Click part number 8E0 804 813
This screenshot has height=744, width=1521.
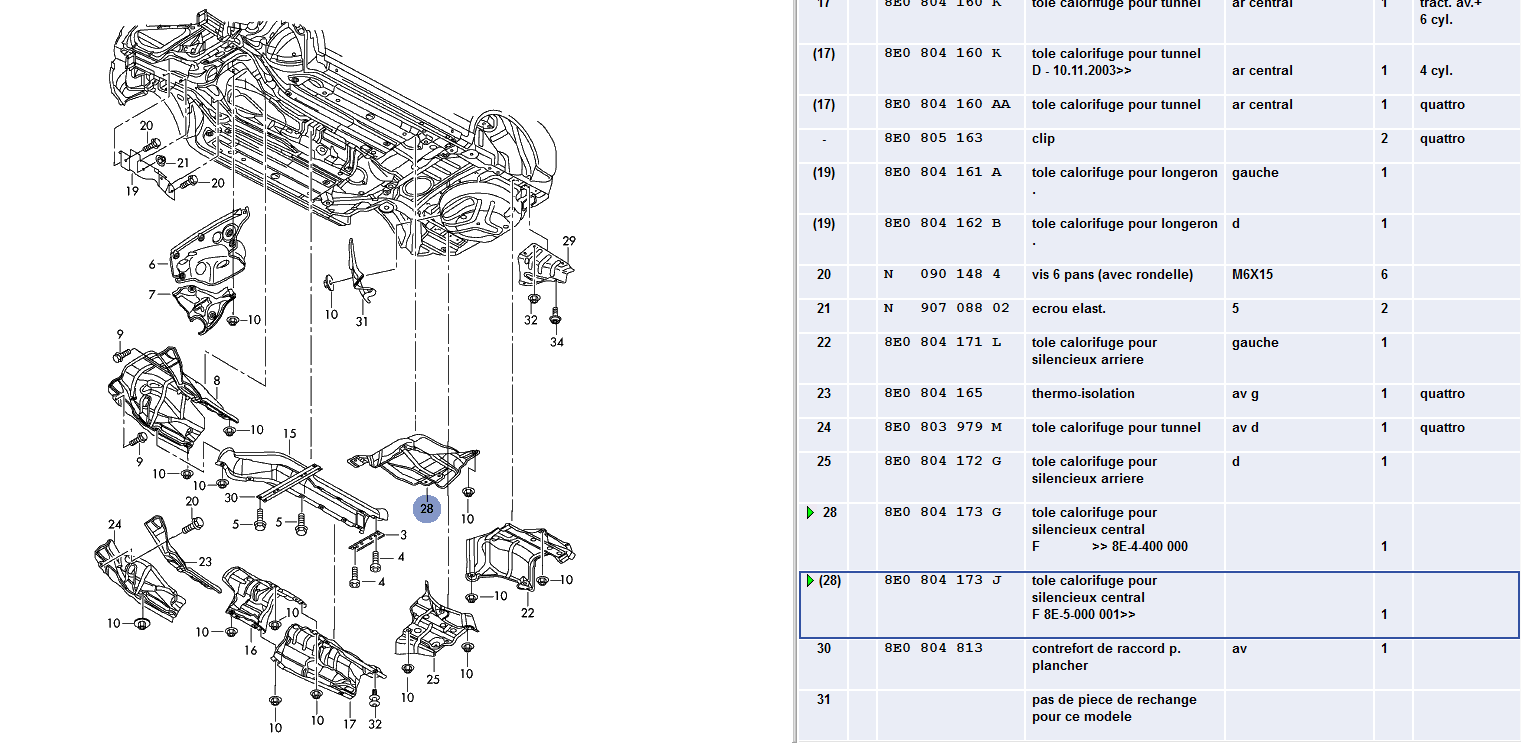[x=933, y=648]
